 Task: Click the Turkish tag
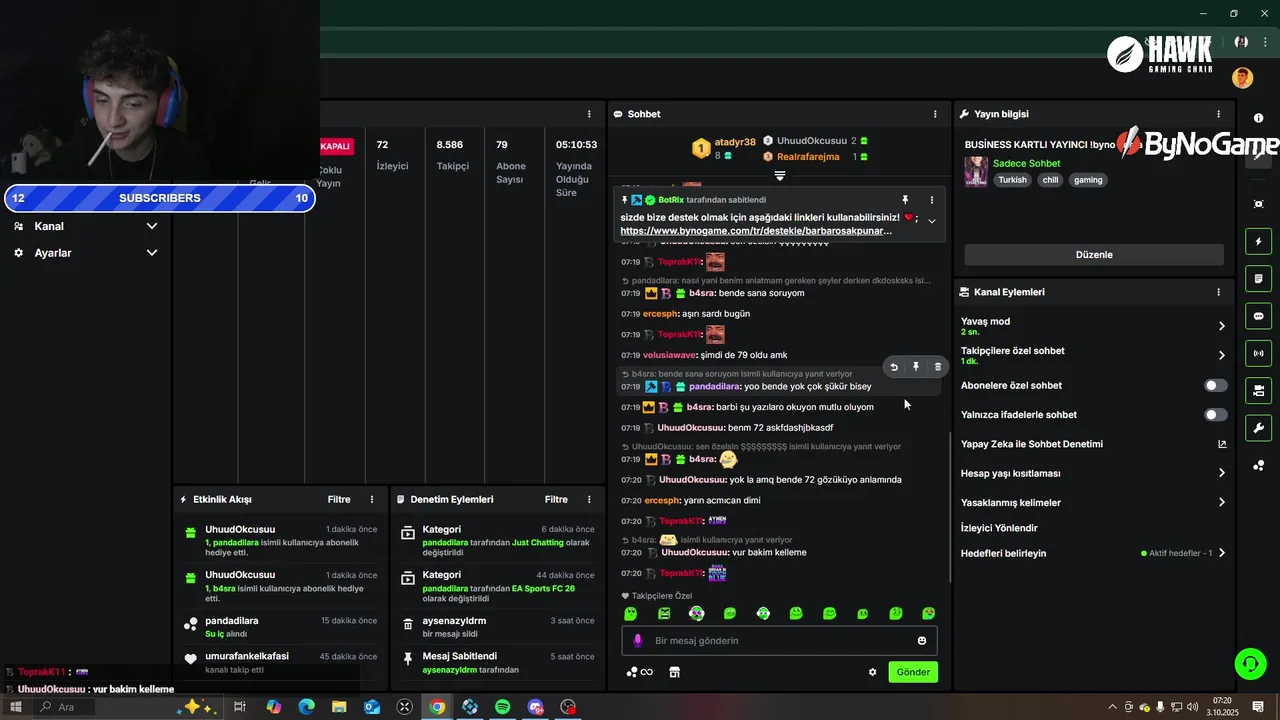[1012, 180]
